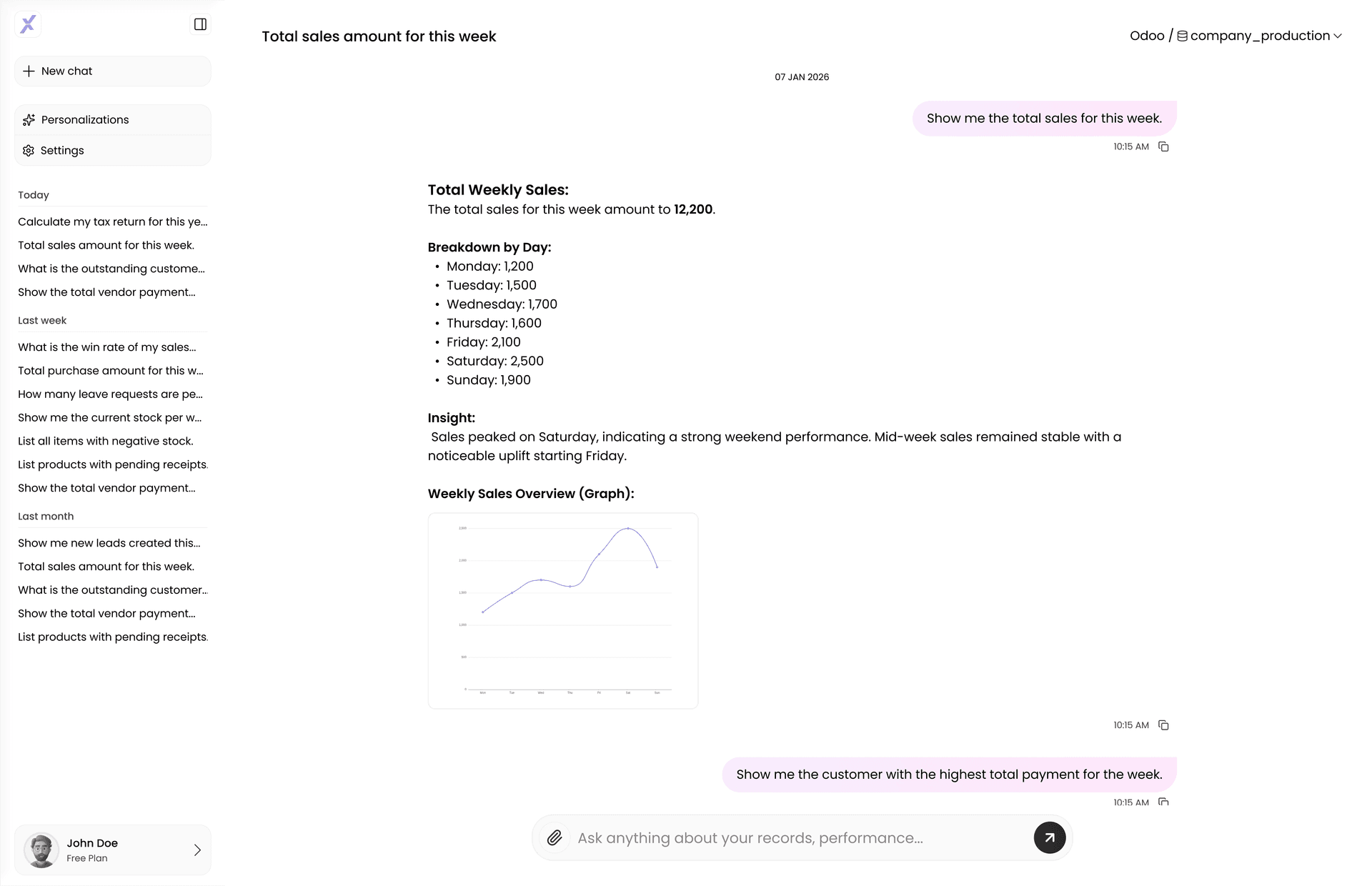The height and width of the screenshot is (886, 1372).
Task: Open the Weekly Sales Overview graph thumbnail
Action: click(563, 611)
